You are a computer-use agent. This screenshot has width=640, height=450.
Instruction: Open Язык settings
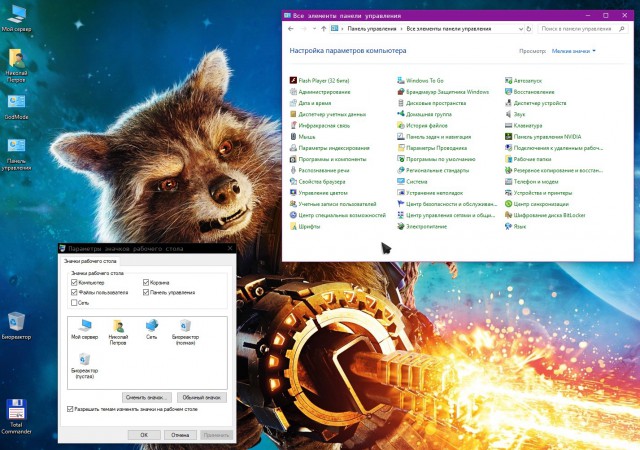click(516, 226)
